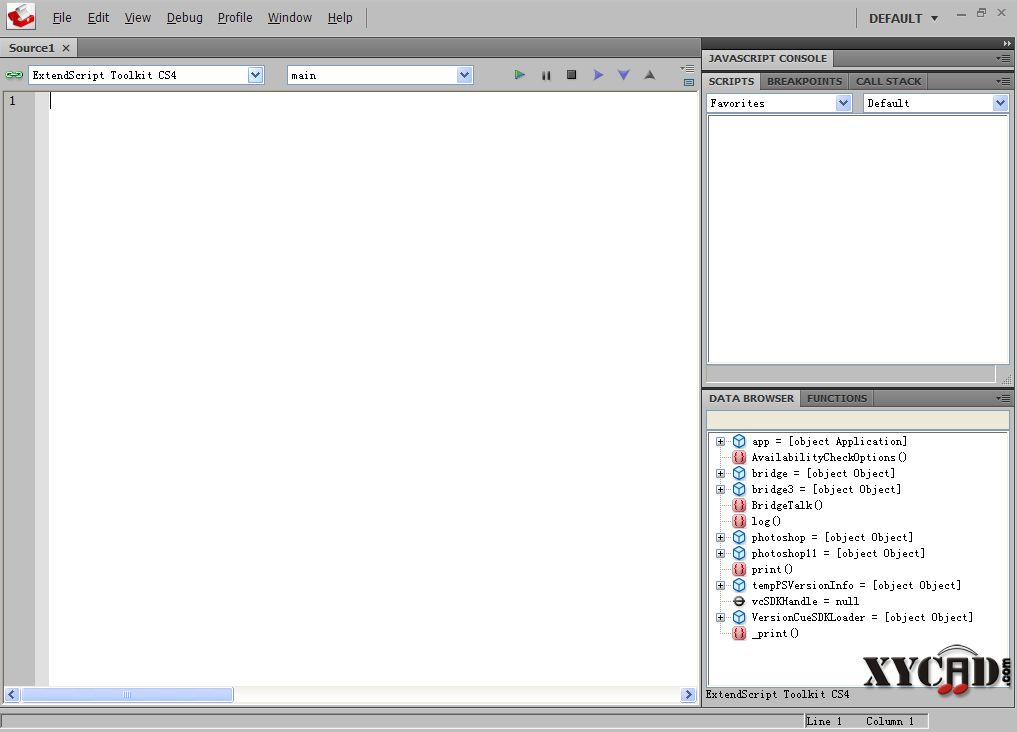Open the Data Browser panel flyout menu
The image size is (1017, 732).
tap(1003, 398)
